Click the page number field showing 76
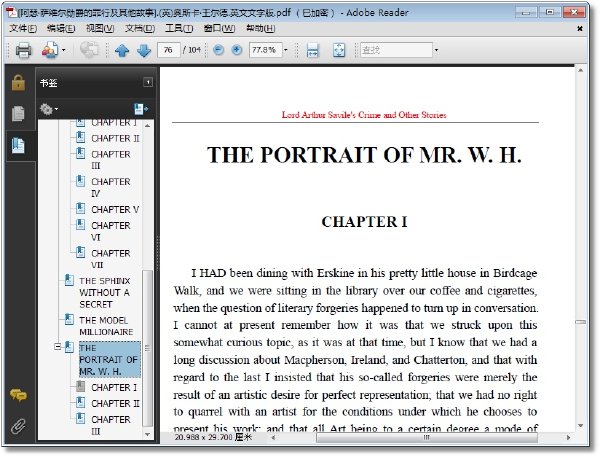600x457 pixels. click(168, 50)
